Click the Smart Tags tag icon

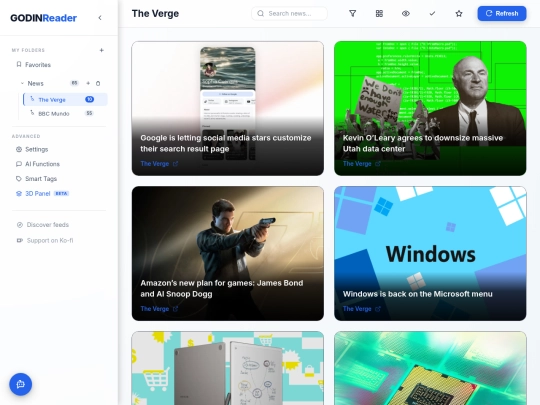(x=19, y=179)
